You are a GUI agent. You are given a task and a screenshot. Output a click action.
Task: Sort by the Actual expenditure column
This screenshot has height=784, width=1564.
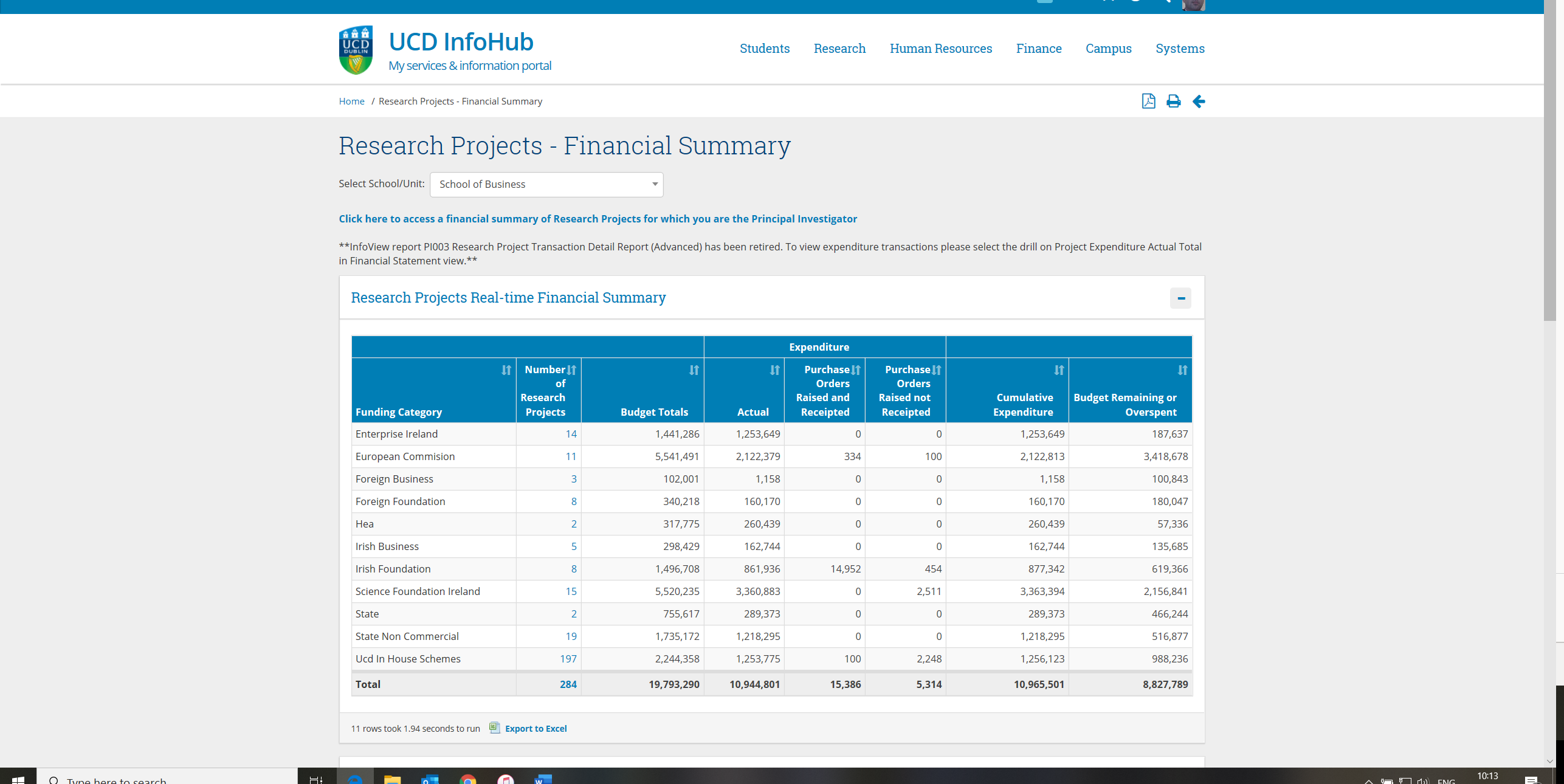pyautogui.click(x=775, y=370)
